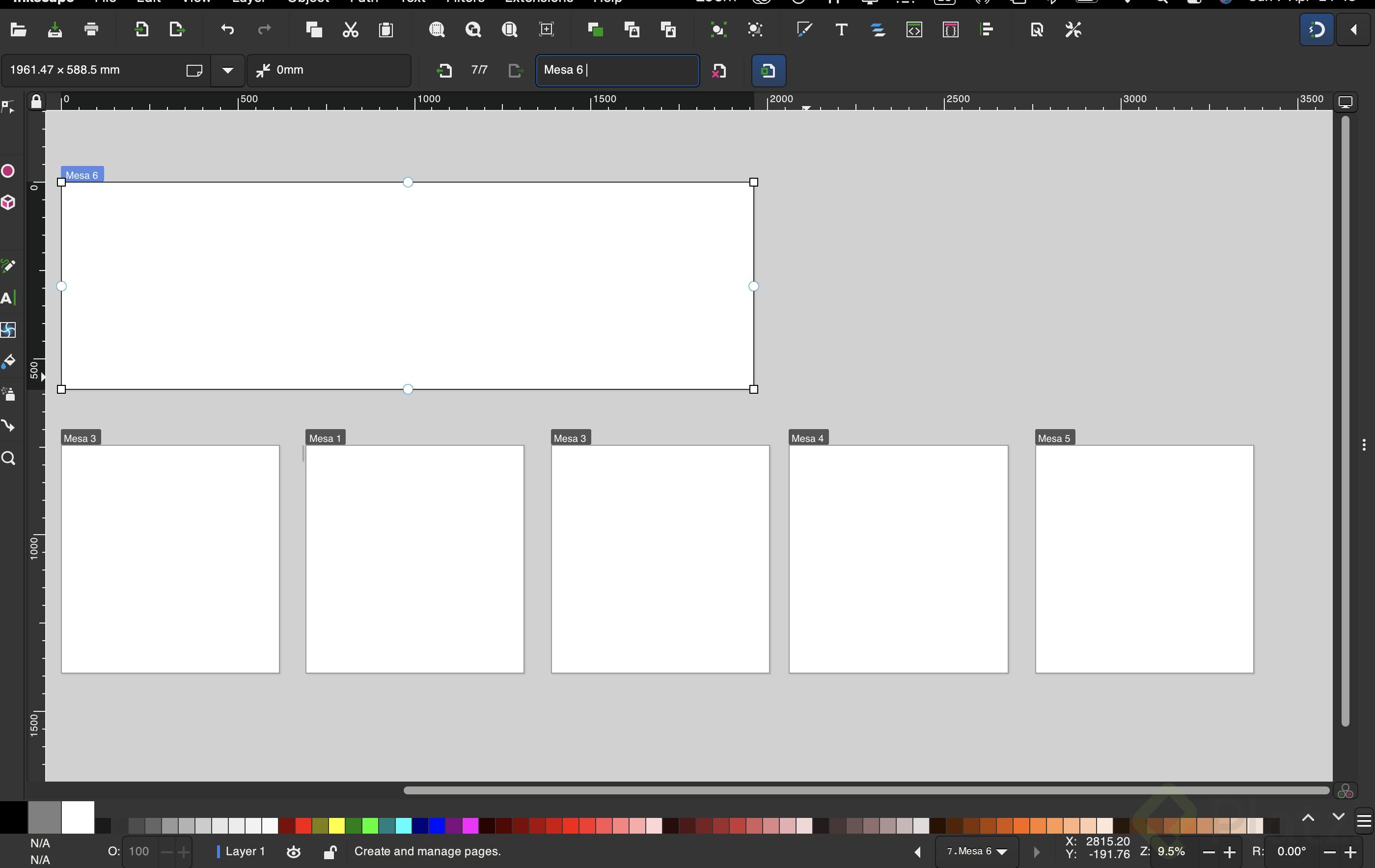Toggle Layer 1 lock icon
1375x868 pixels.
point(330,852)
